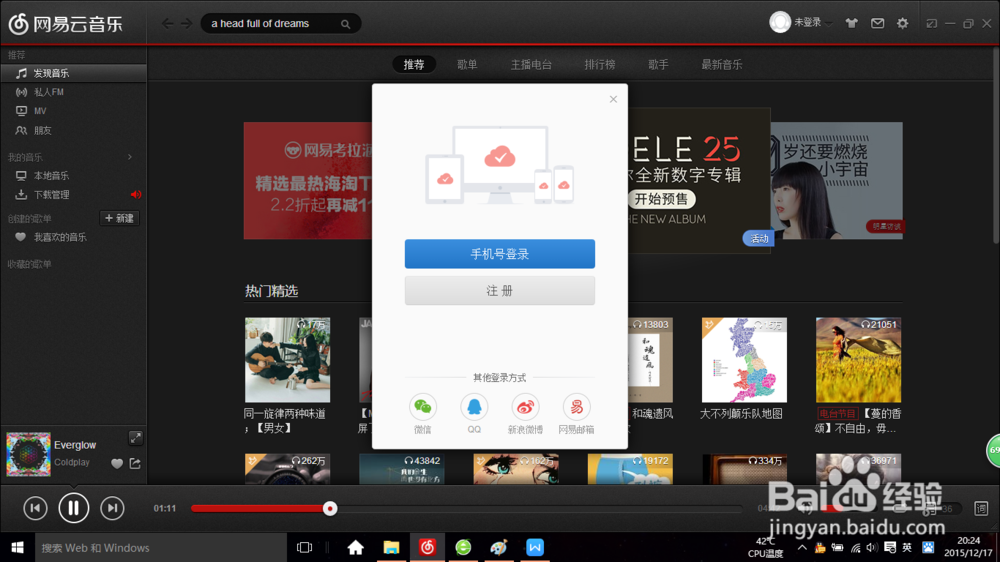Switch to mini mode icon
The width and height of the screenshot is (1000, 562).
tap(932, 24)
